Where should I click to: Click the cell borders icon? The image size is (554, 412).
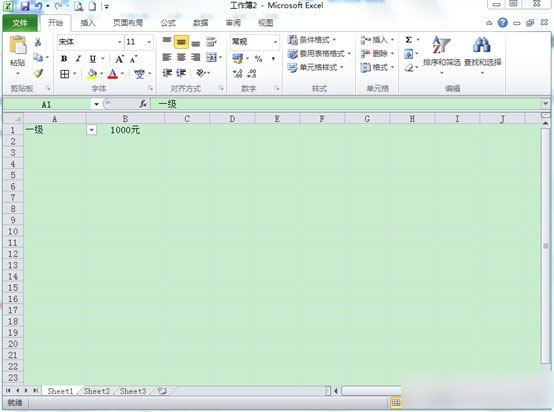click(65, 74)
